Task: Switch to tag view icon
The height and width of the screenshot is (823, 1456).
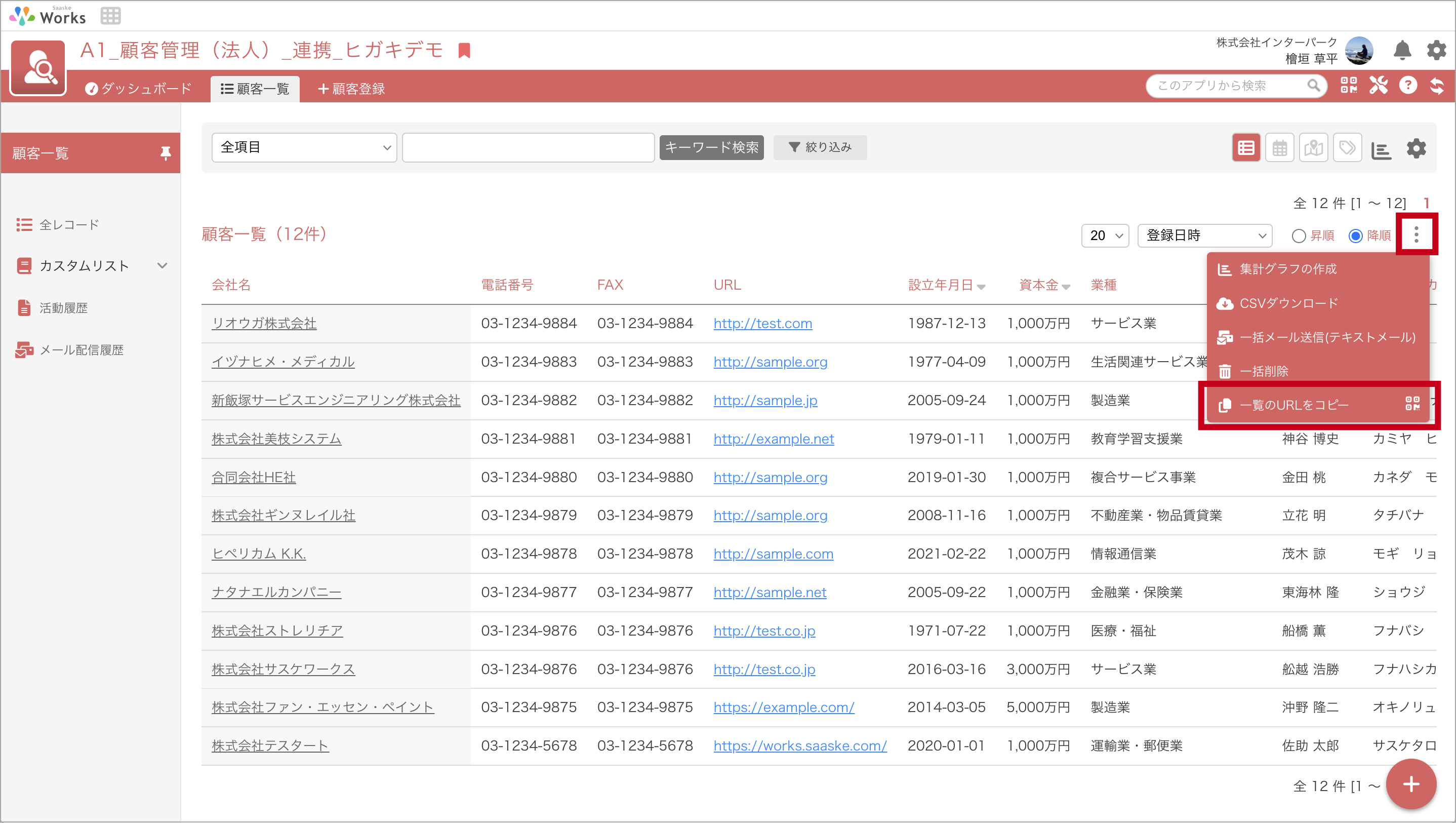Action: [1348, 148]
